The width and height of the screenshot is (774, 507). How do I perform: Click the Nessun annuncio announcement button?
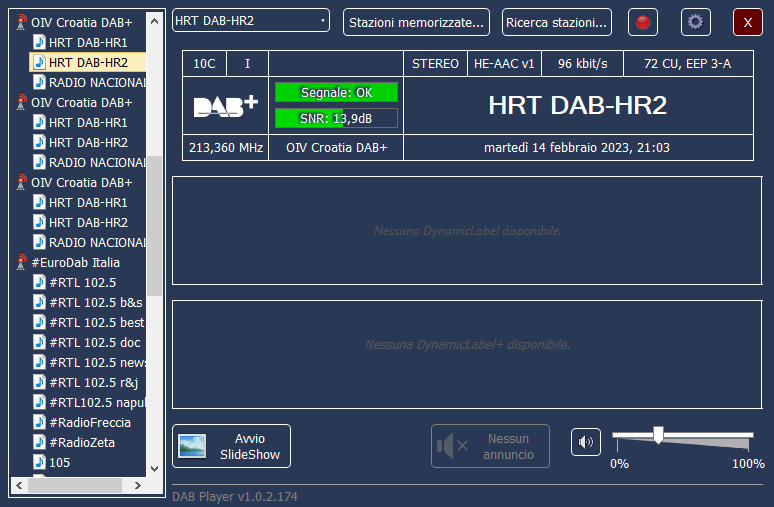pyautogui.click(x=490, y=446)
